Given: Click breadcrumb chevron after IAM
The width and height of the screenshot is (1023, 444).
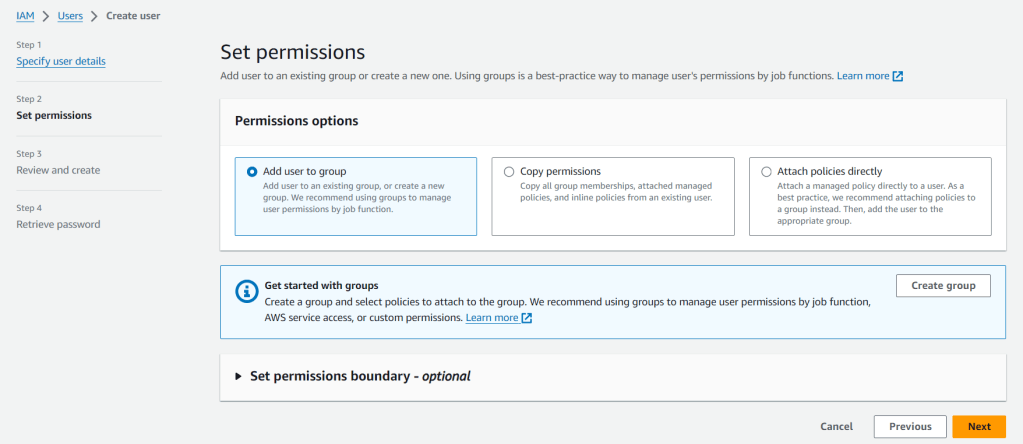Looking at the screenshot, I should pos(46,16).
